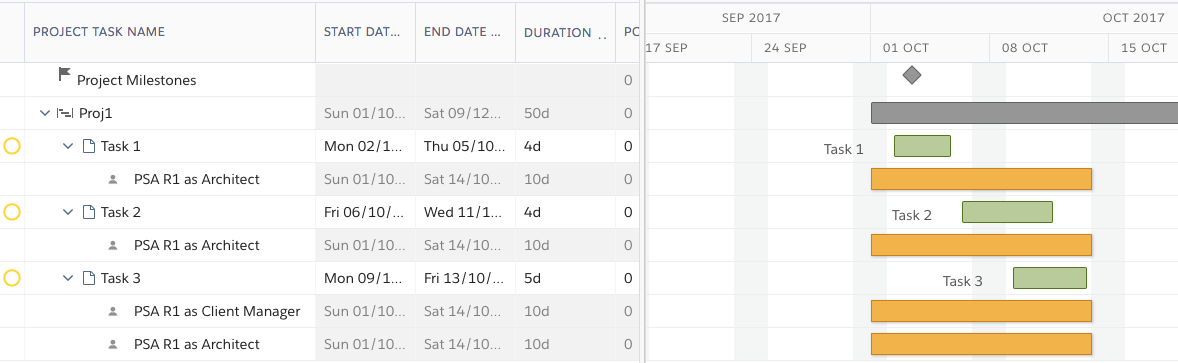Screen dimensions: 1178x363
Task: Click person icon beside PSA R1 as Client Manager
Action: (113, 311)
